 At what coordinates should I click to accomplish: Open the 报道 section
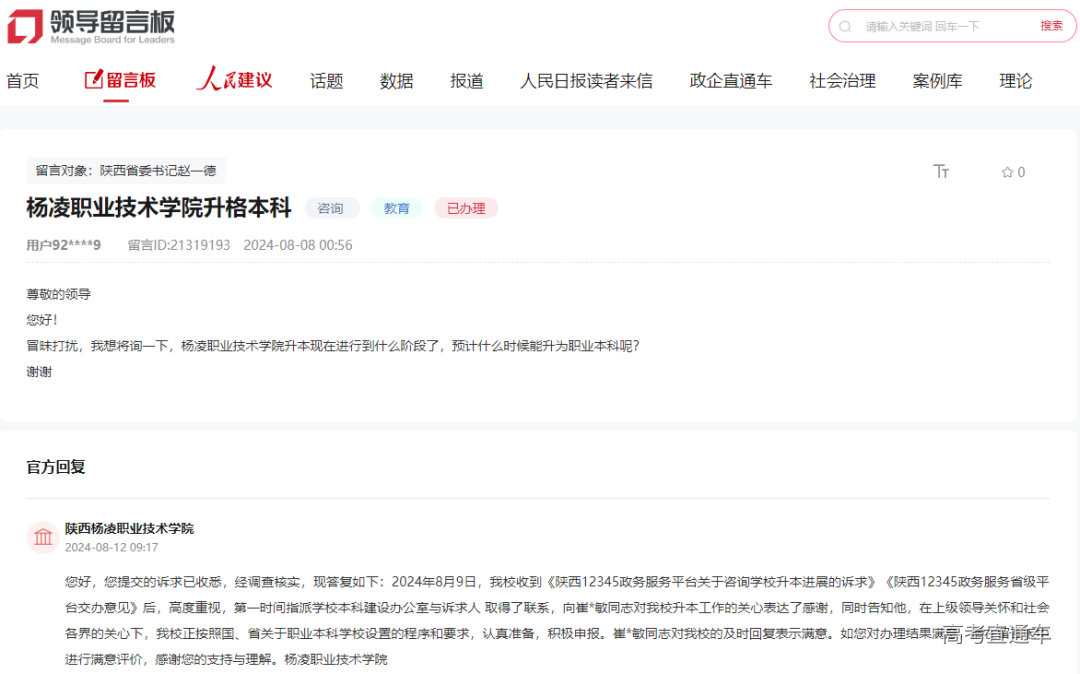(466, 81)
